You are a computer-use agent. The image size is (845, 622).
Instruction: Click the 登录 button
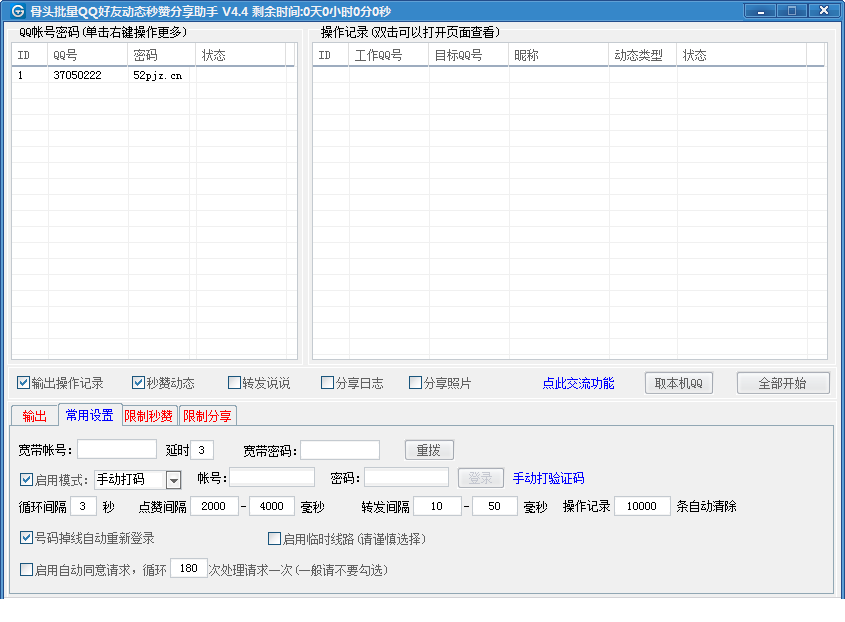[x=480, y=478]
